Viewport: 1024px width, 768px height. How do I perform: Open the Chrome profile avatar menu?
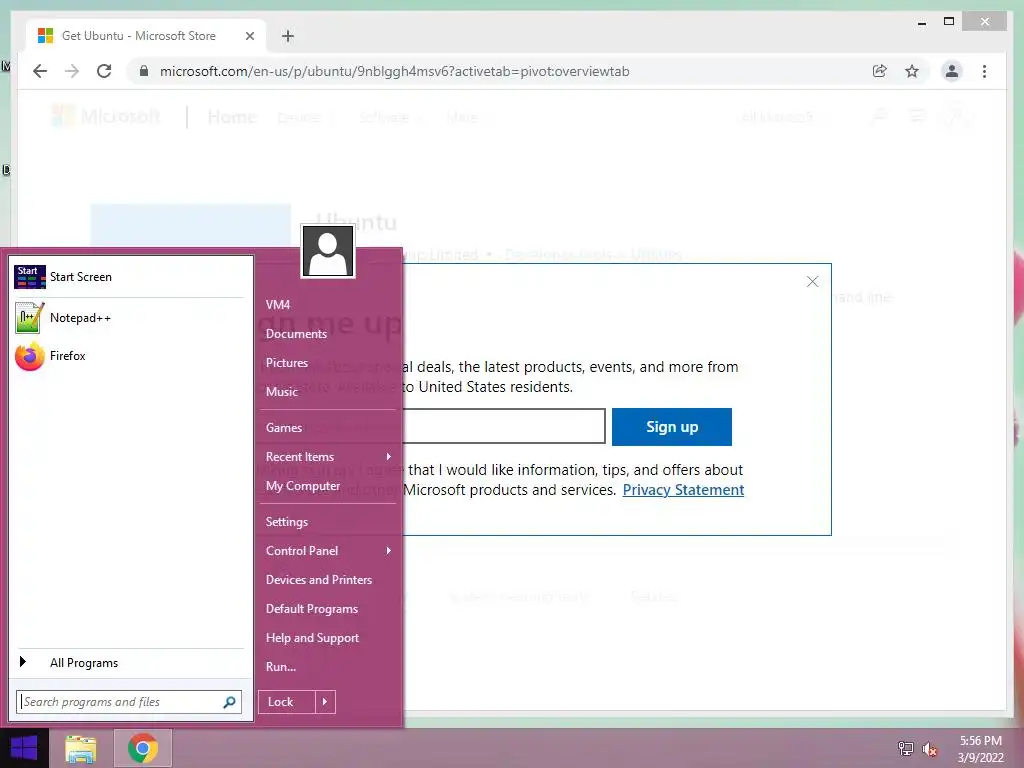(952, 71)
